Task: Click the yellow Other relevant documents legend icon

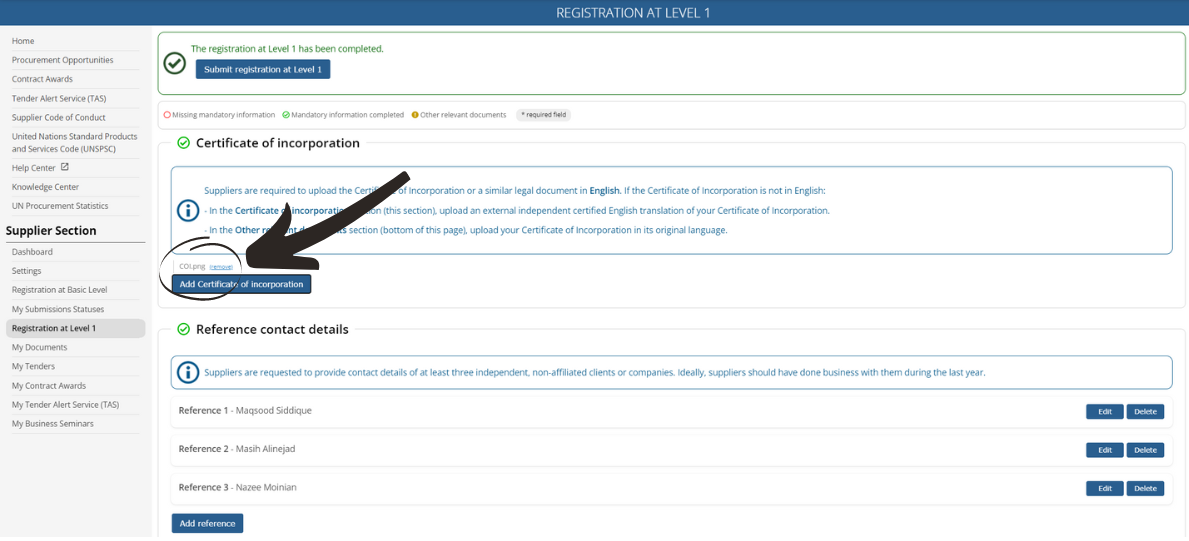Action: pyautogui.click(x=415, y=115)
